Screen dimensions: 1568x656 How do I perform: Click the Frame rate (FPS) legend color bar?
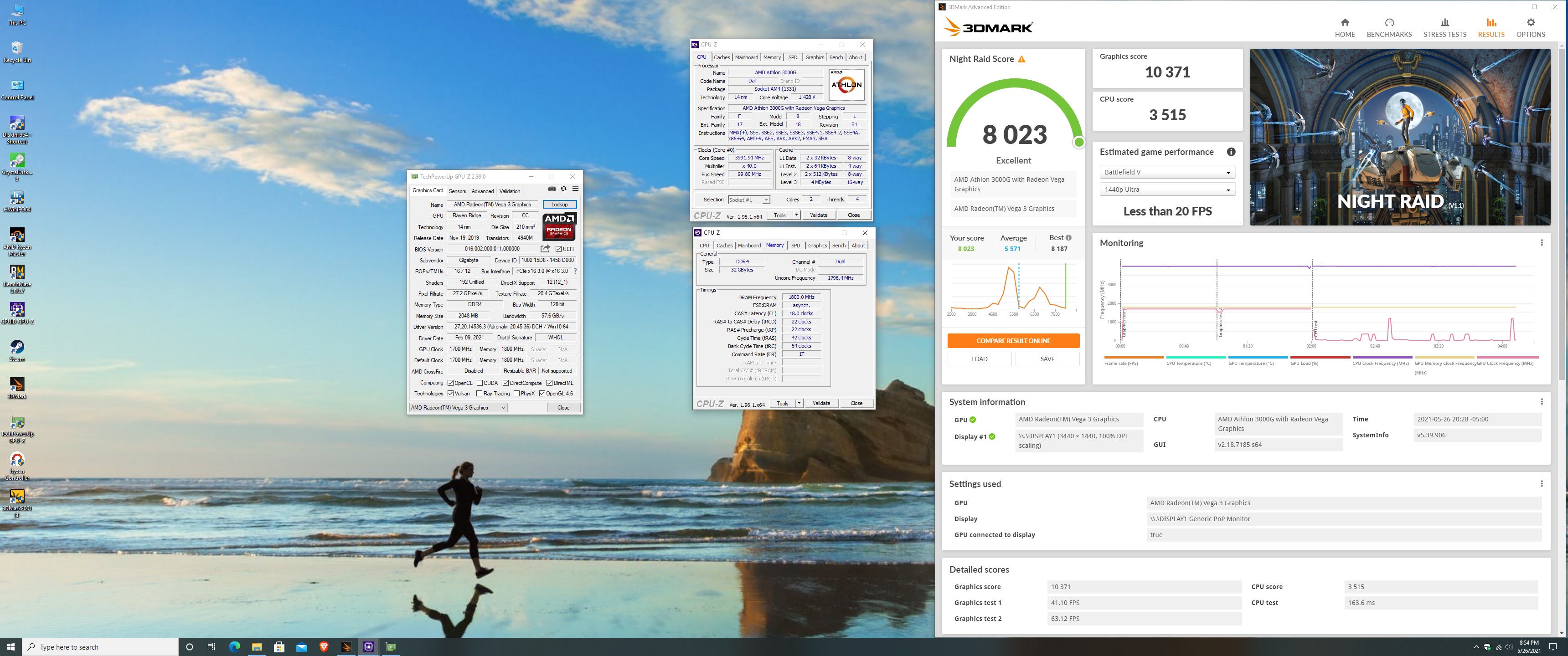1134,357
